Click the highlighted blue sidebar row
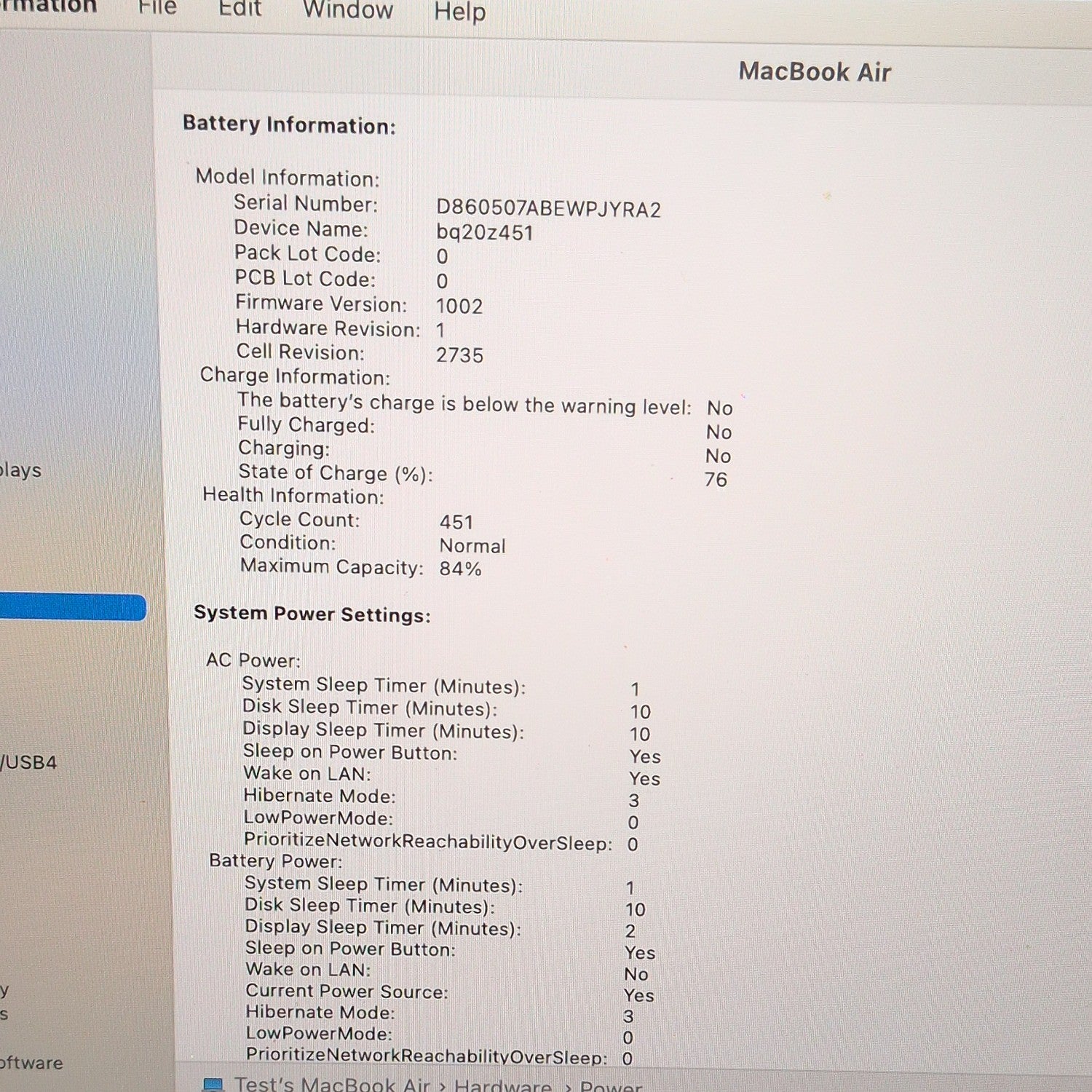This screenshot has height=1092, width=1092. pyautogui.click(x=73, y=607)
